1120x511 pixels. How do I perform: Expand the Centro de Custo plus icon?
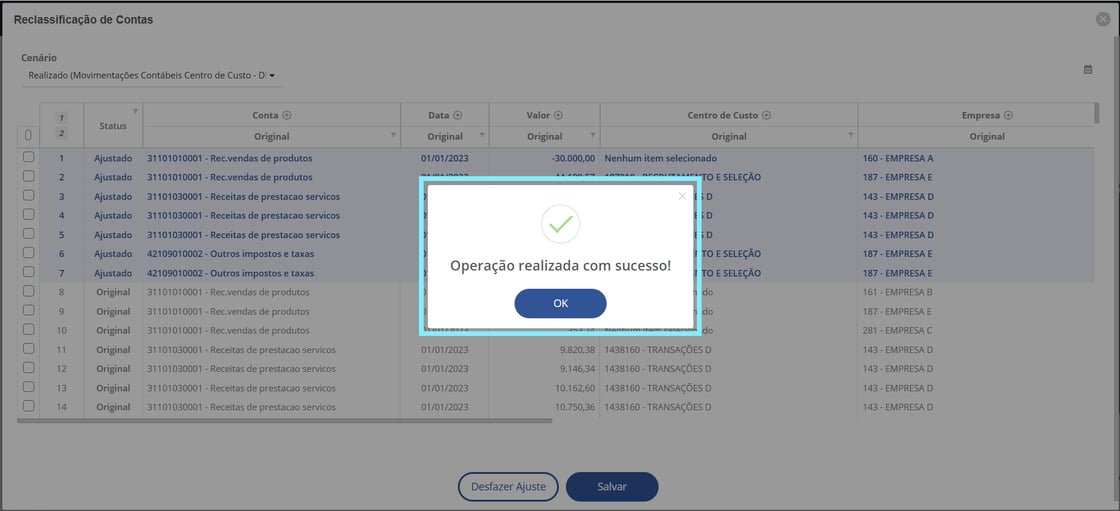765,114
